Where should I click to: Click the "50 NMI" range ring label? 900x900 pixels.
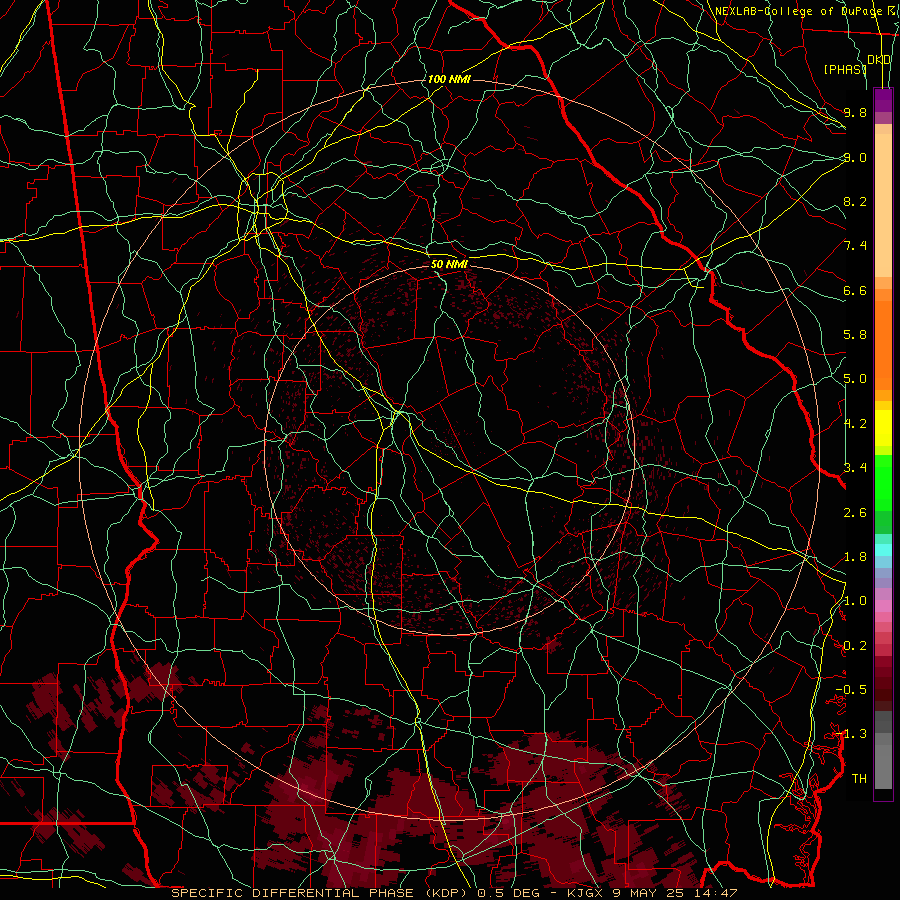point(449,264)
